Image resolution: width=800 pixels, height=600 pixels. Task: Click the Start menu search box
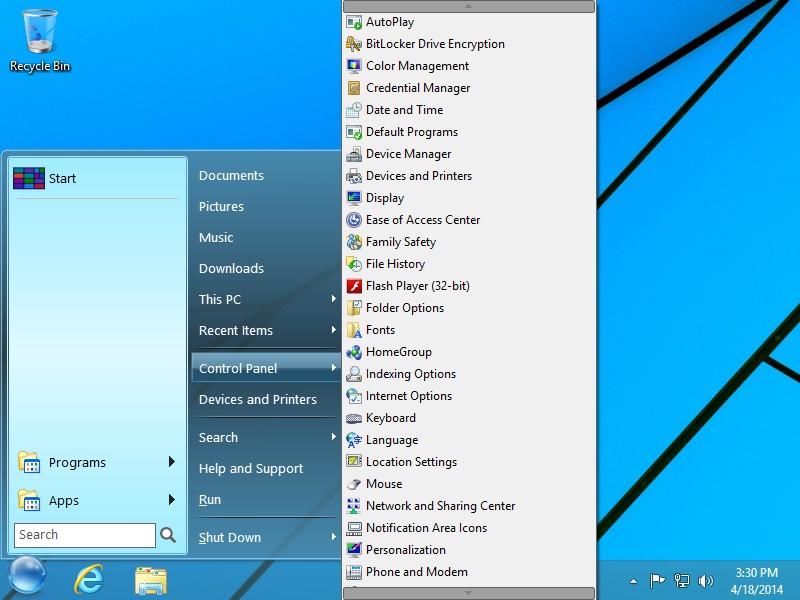[x=85, y=534]
